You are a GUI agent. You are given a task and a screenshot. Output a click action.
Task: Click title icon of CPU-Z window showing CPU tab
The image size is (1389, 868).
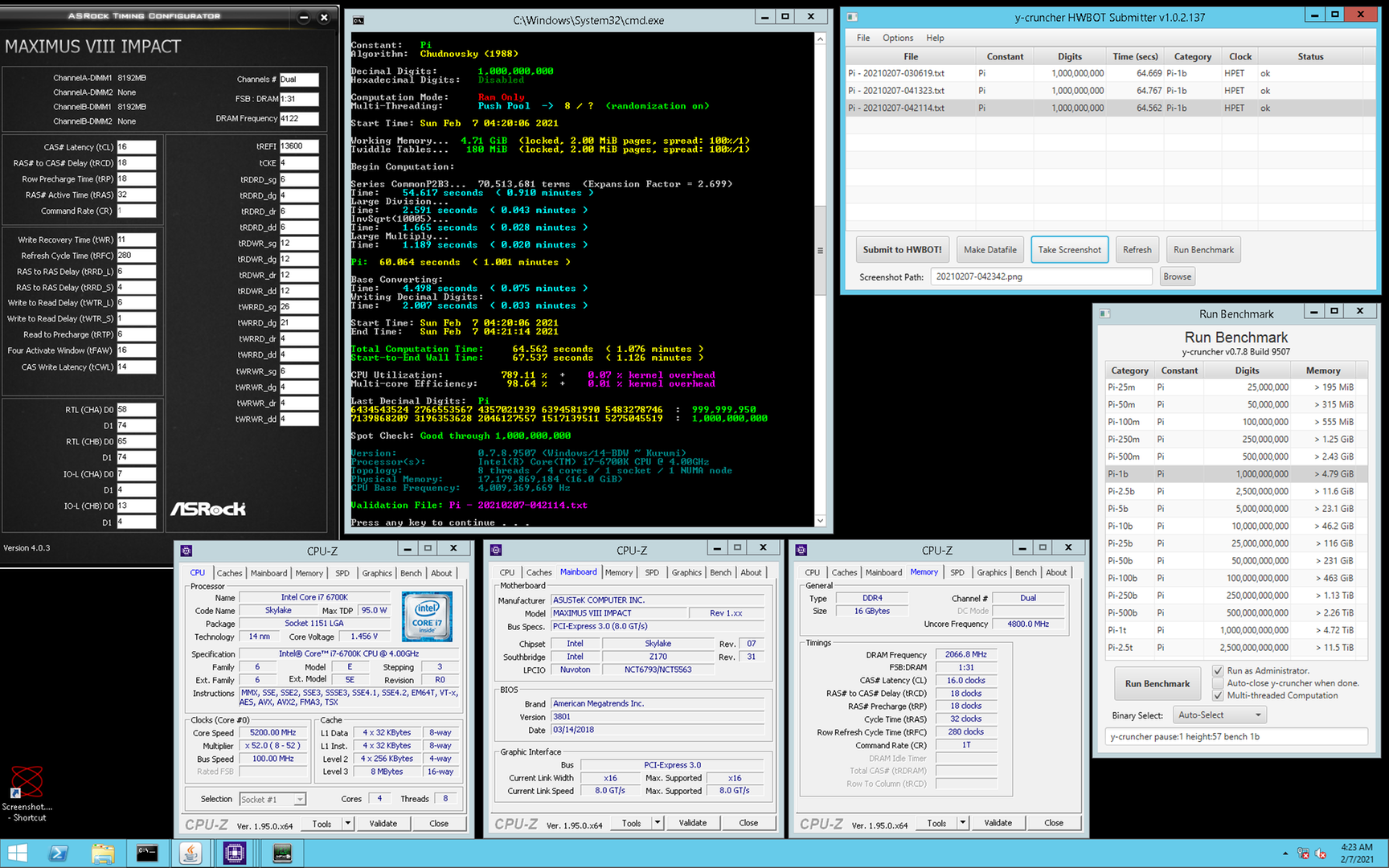pyautogui.click(x=186, y=551)
